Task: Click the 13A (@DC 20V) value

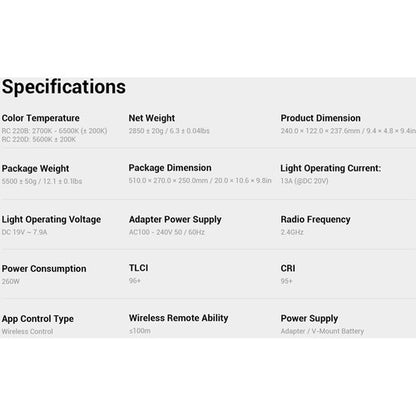Action: [304, 181]
